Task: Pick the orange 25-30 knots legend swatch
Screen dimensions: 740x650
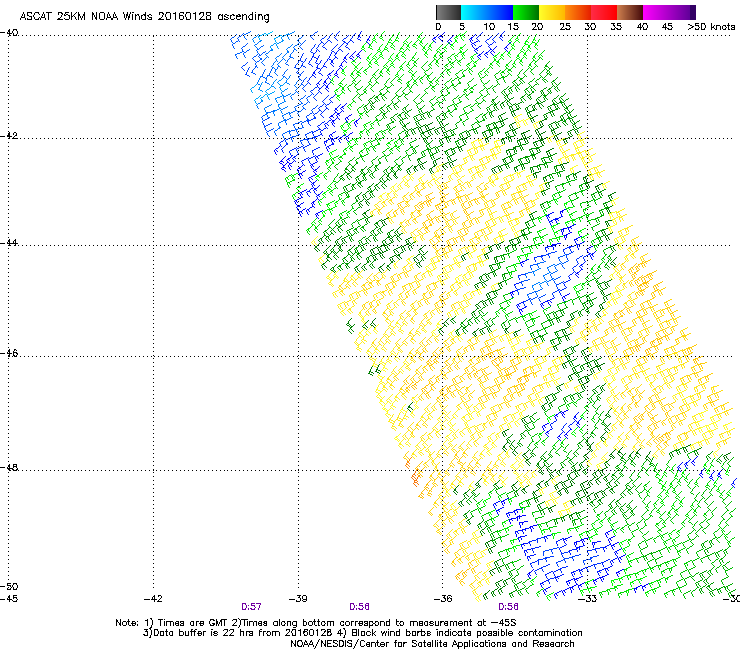Action: tap(578, 12)
